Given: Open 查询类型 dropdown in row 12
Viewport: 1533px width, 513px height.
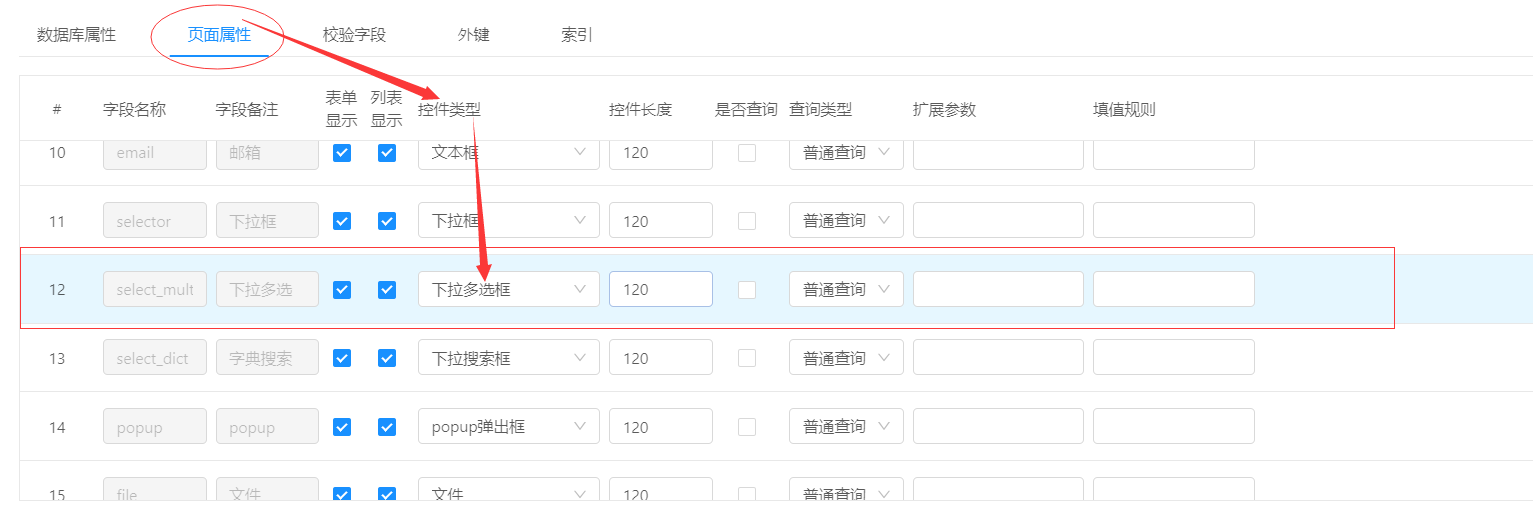Looking at the screenshot, I should point(846,289).
